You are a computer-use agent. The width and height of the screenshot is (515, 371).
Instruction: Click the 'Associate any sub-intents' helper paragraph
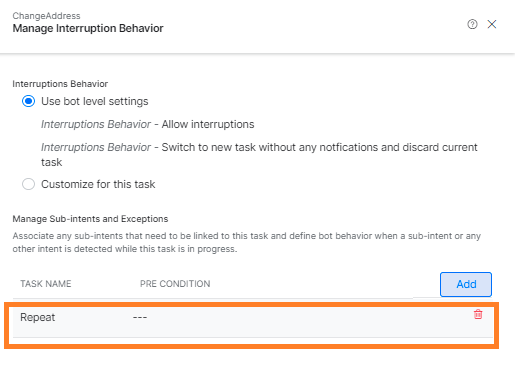pos(247,242)
